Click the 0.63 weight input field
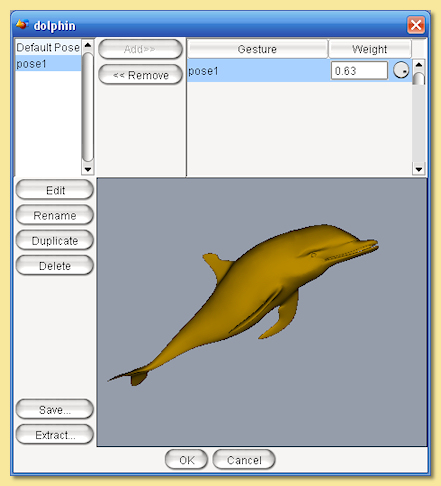 pyautogui.click(x=359, y=71)
